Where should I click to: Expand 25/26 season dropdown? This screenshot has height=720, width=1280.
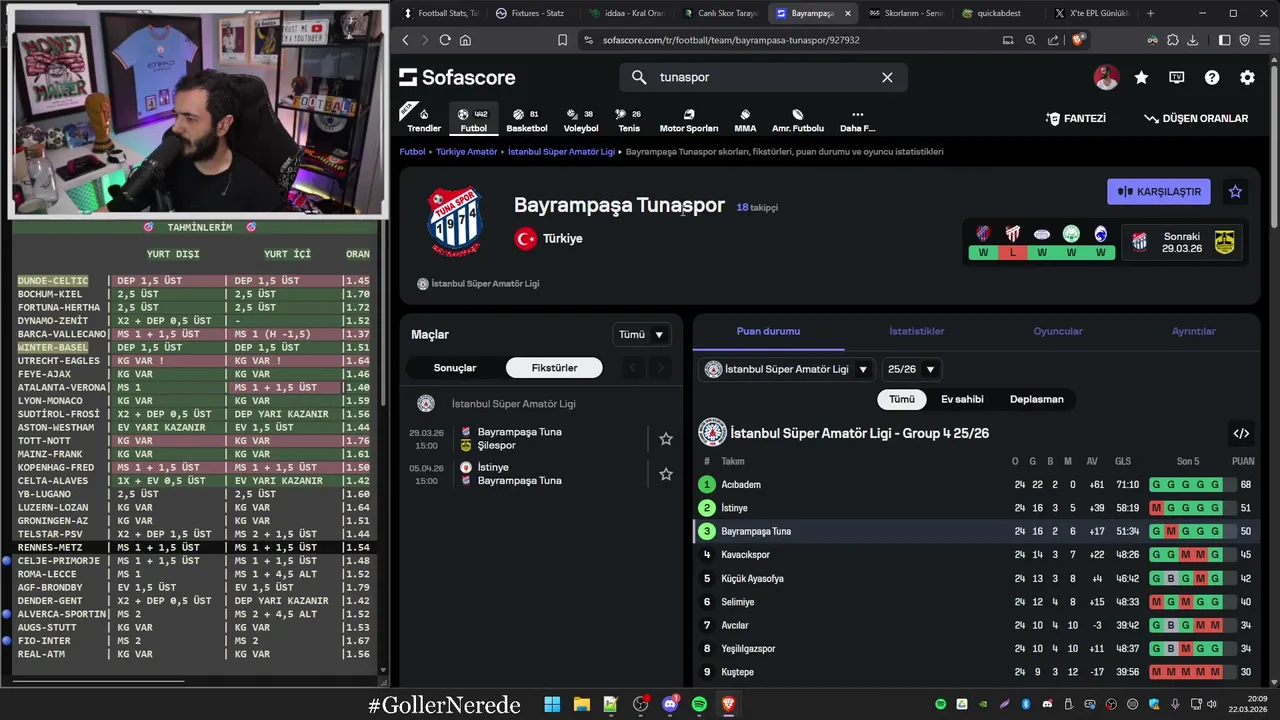click(911, 369)
